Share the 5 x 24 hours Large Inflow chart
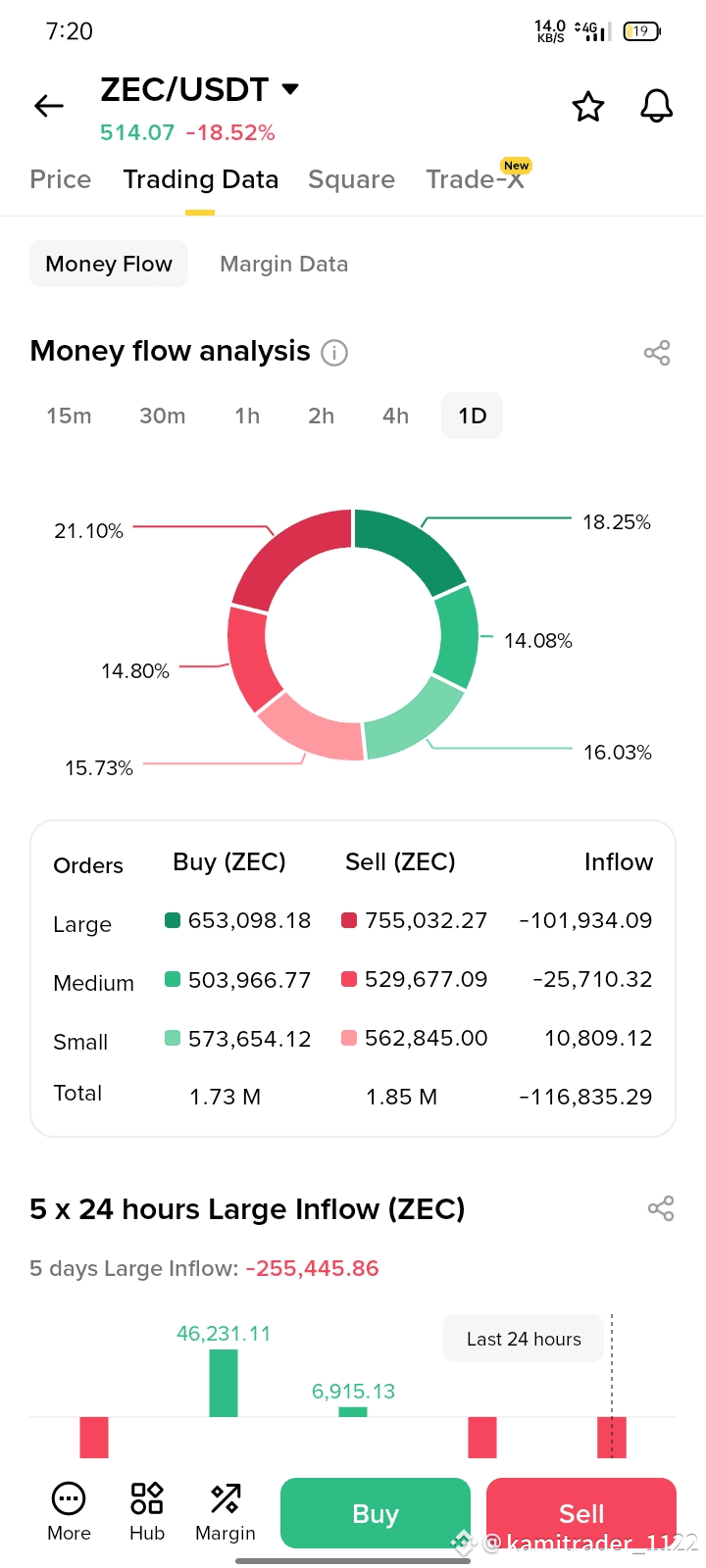Screen dimensions: 706x1568 pos(661,1208)
